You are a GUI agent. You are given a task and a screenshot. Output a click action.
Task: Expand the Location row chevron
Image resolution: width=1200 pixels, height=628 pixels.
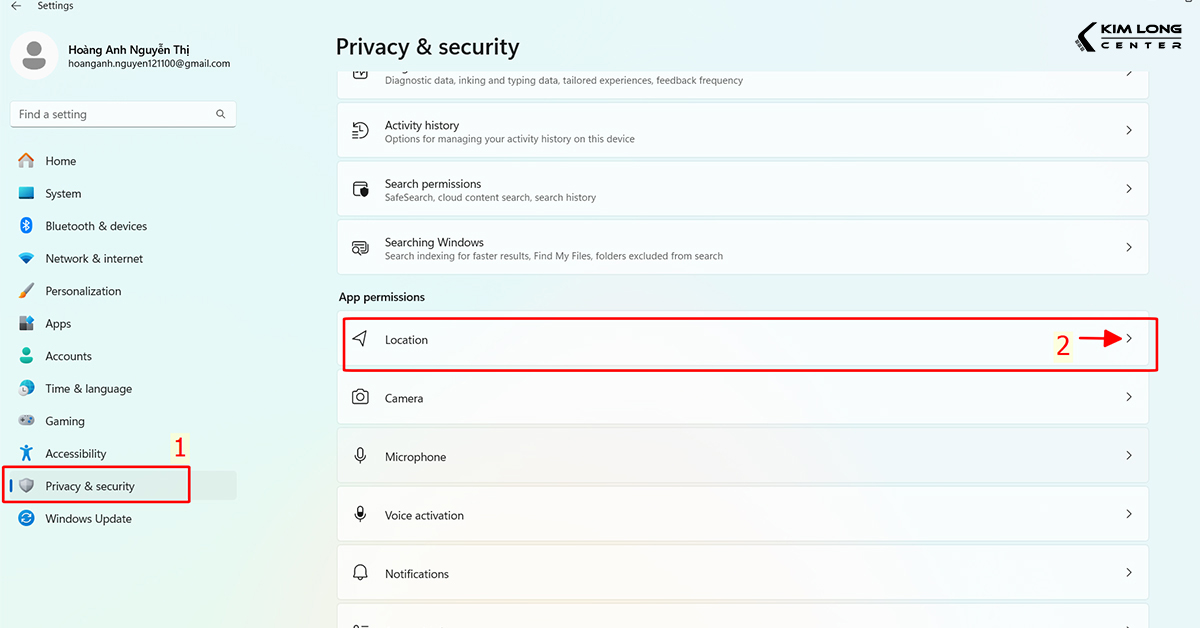(x=1129, y=339)
